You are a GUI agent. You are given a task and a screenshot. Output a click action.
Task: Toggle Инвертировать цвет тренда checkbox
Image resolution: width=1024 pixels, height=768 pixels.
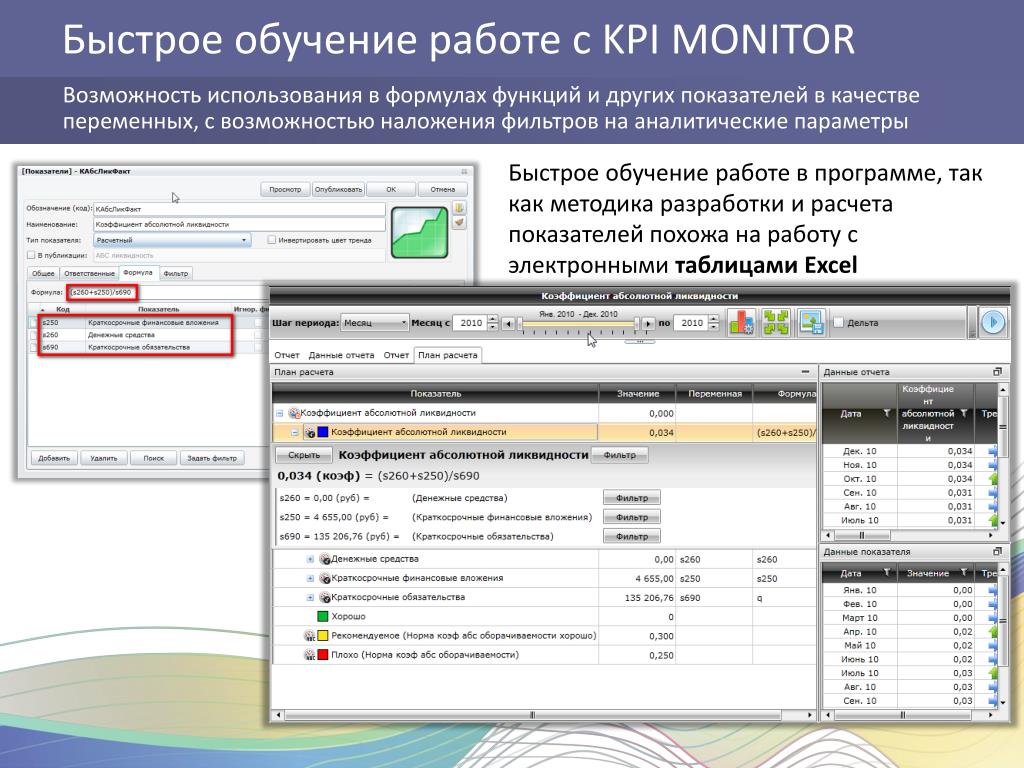(272, 240)
